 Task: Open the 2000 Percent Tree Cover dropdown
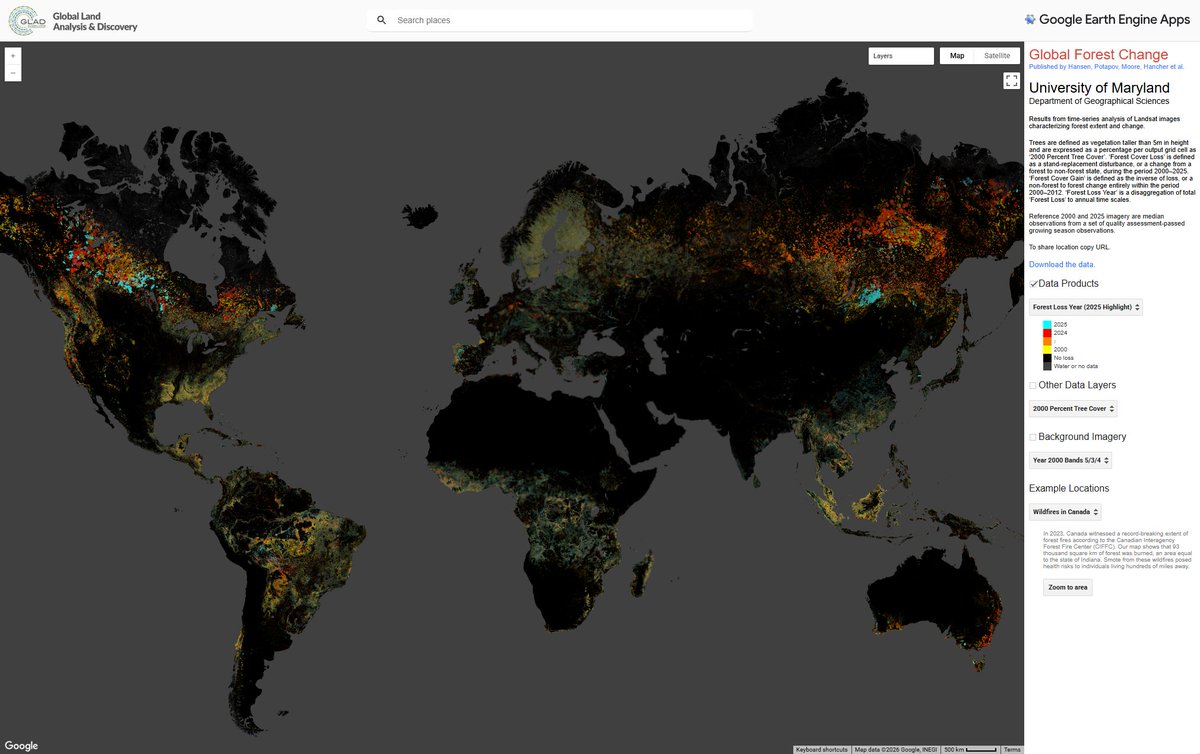click(x=1073, y=408)
